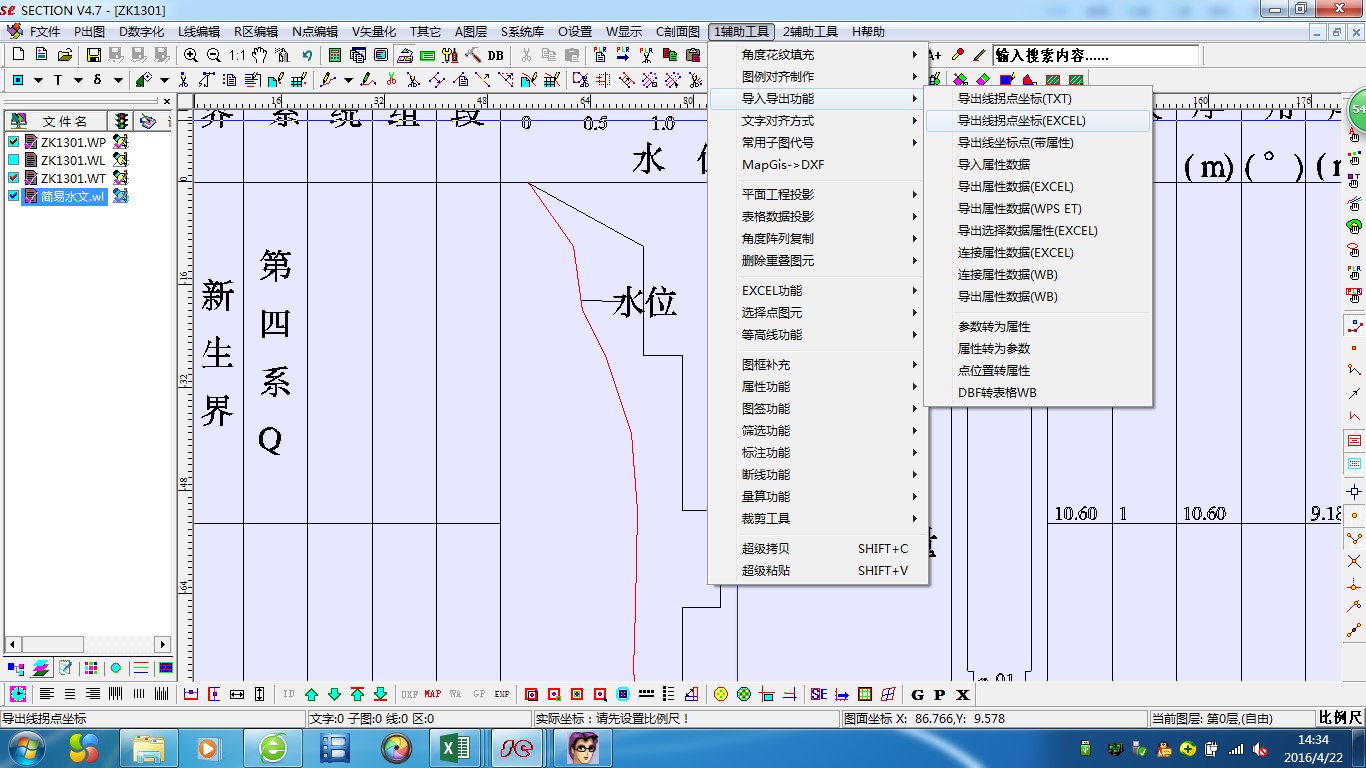Click the bold G button
Viewport: 1366px width, 768px height.
pos(918,694)
